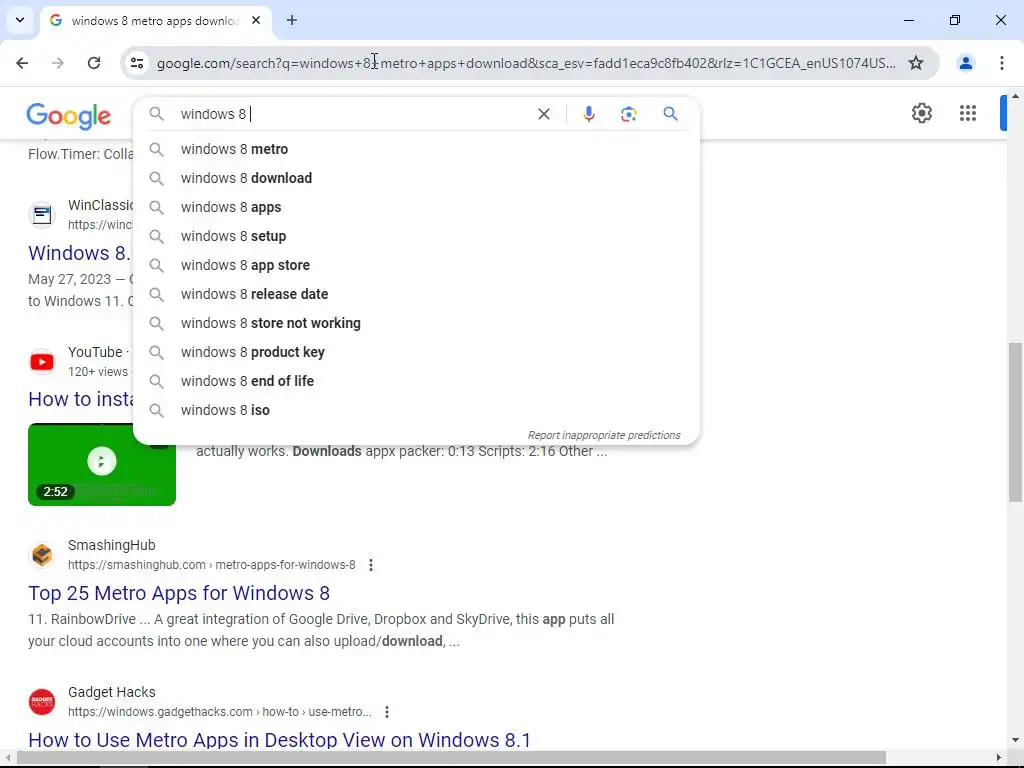Click the horizontal scrollbar at bottom
This screenshot has height=768, width=1024.
[451, 758]
